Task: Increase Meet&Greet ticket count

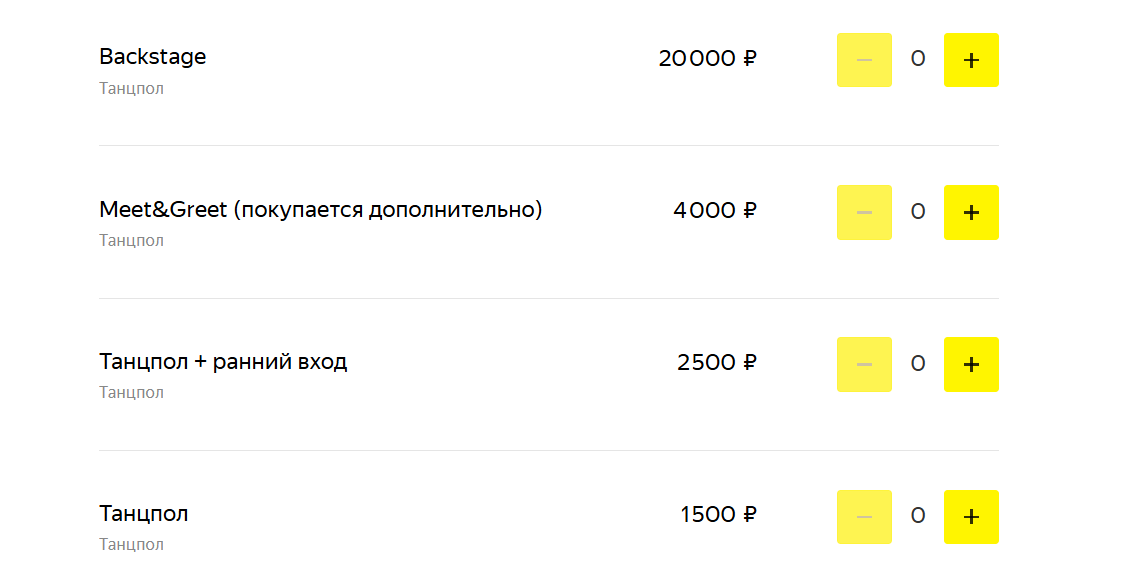Action: pos(971,212)
